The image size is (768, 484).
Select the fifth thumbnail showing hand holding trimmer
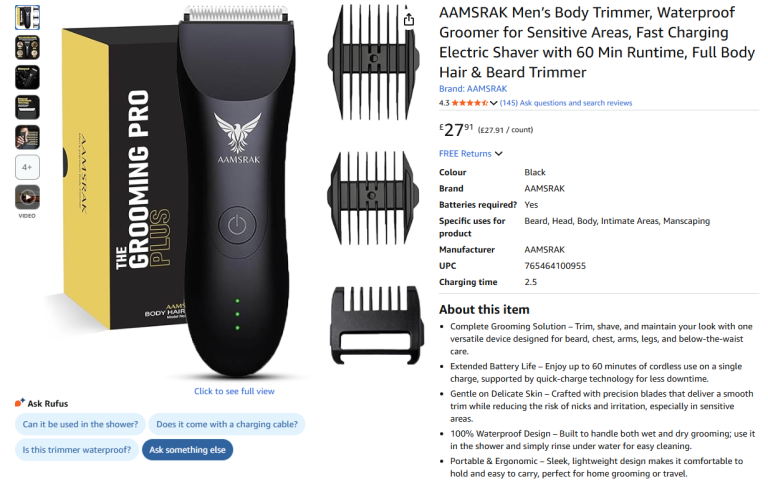pos(27,137)
